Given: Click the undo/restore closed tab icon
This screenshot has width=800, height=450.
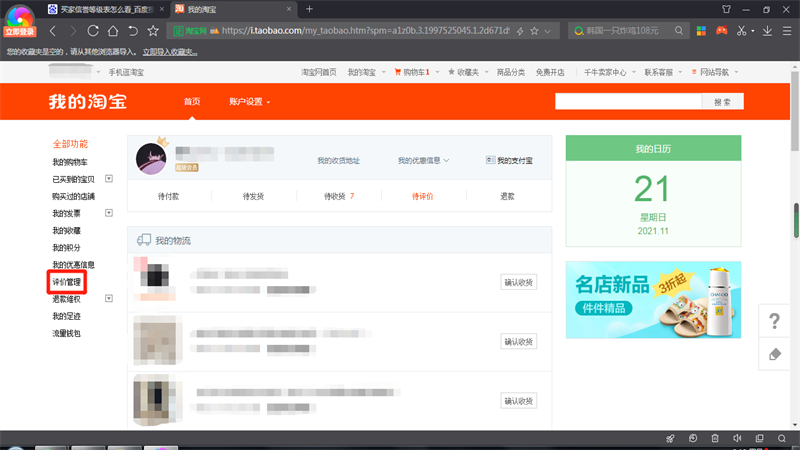Looking at the screenshot, I should tap(133, 31).
